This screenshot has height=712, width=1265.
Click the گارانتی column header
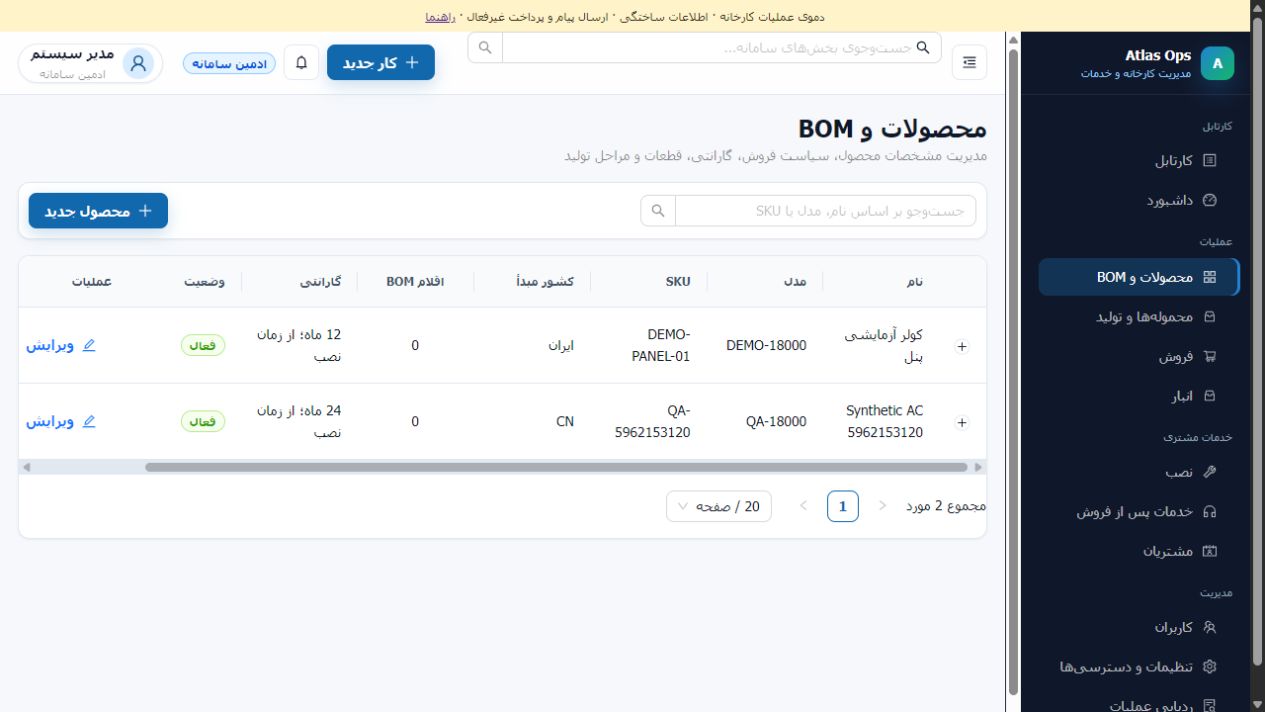tap(300, 282)
